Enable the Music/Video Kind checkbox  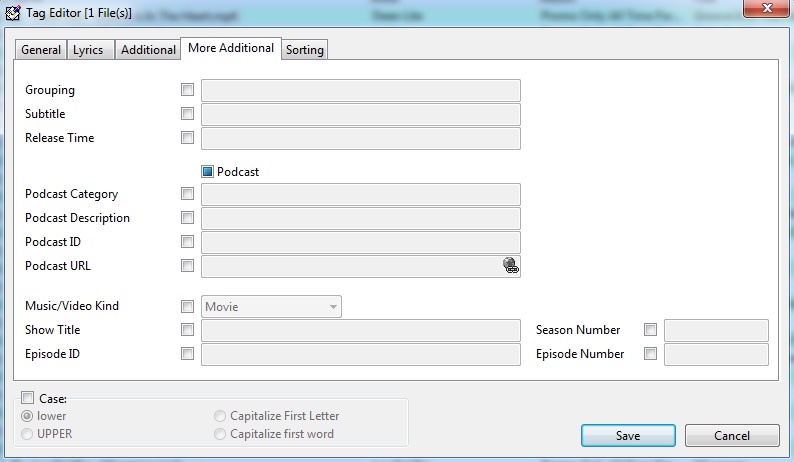click(x=187, y=306)
